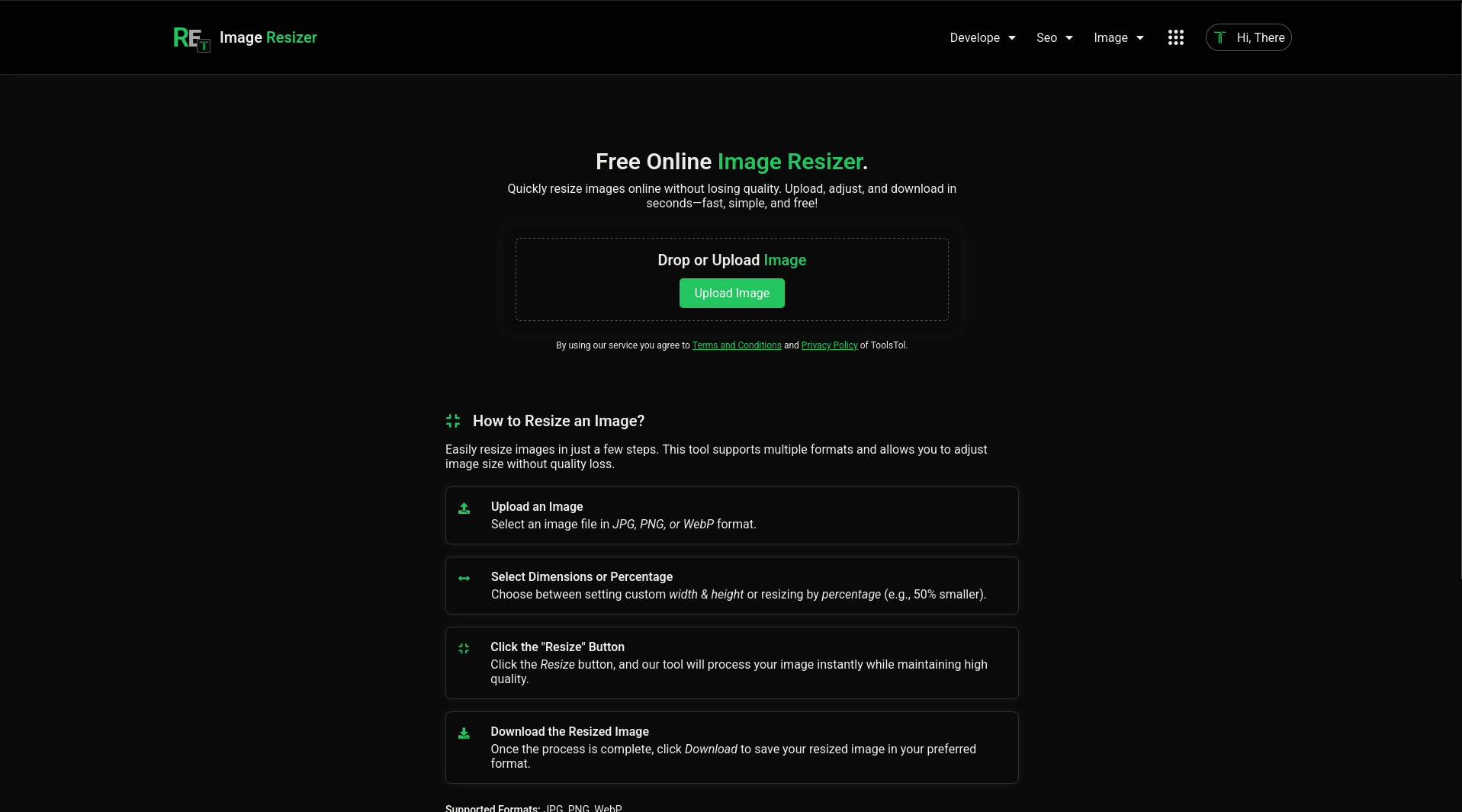Click the Supported Formats text

pos(533,807)
